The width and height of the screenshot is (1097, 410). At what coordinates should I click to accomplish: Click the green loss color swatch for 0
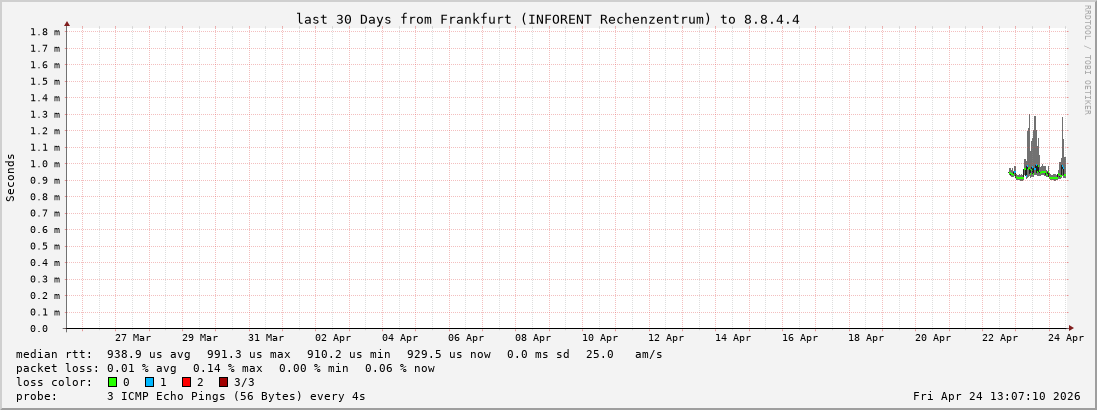coord(113,382)
